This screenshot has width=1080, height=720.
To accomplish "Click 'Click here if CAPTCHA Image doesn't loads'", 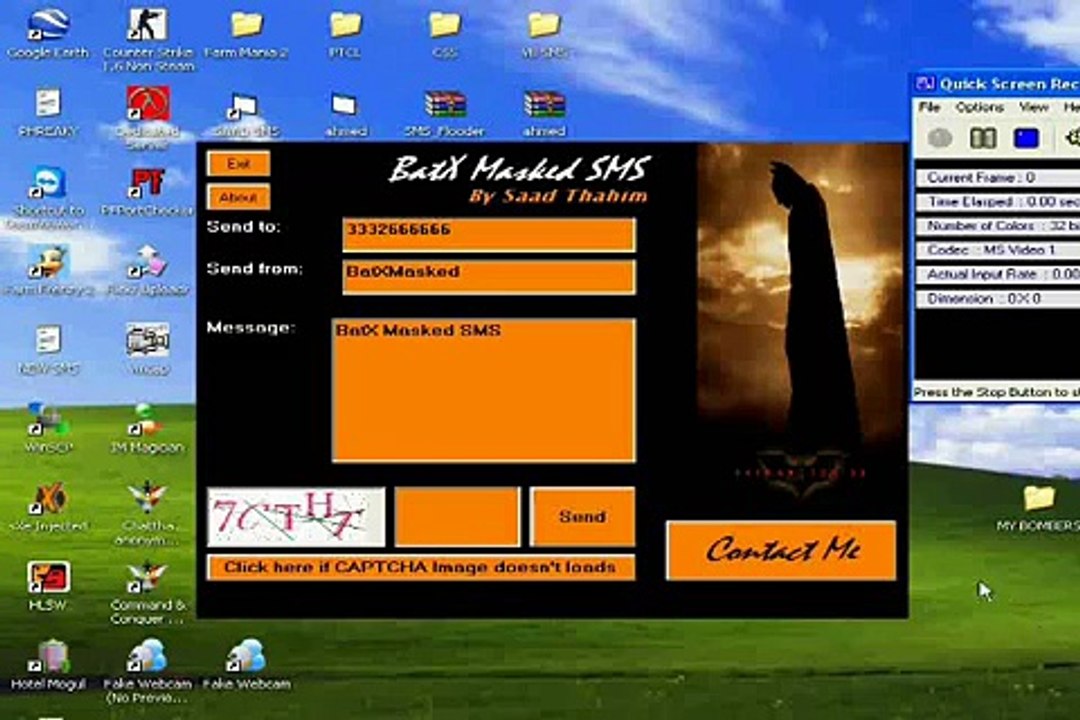I will click(420, 567).
